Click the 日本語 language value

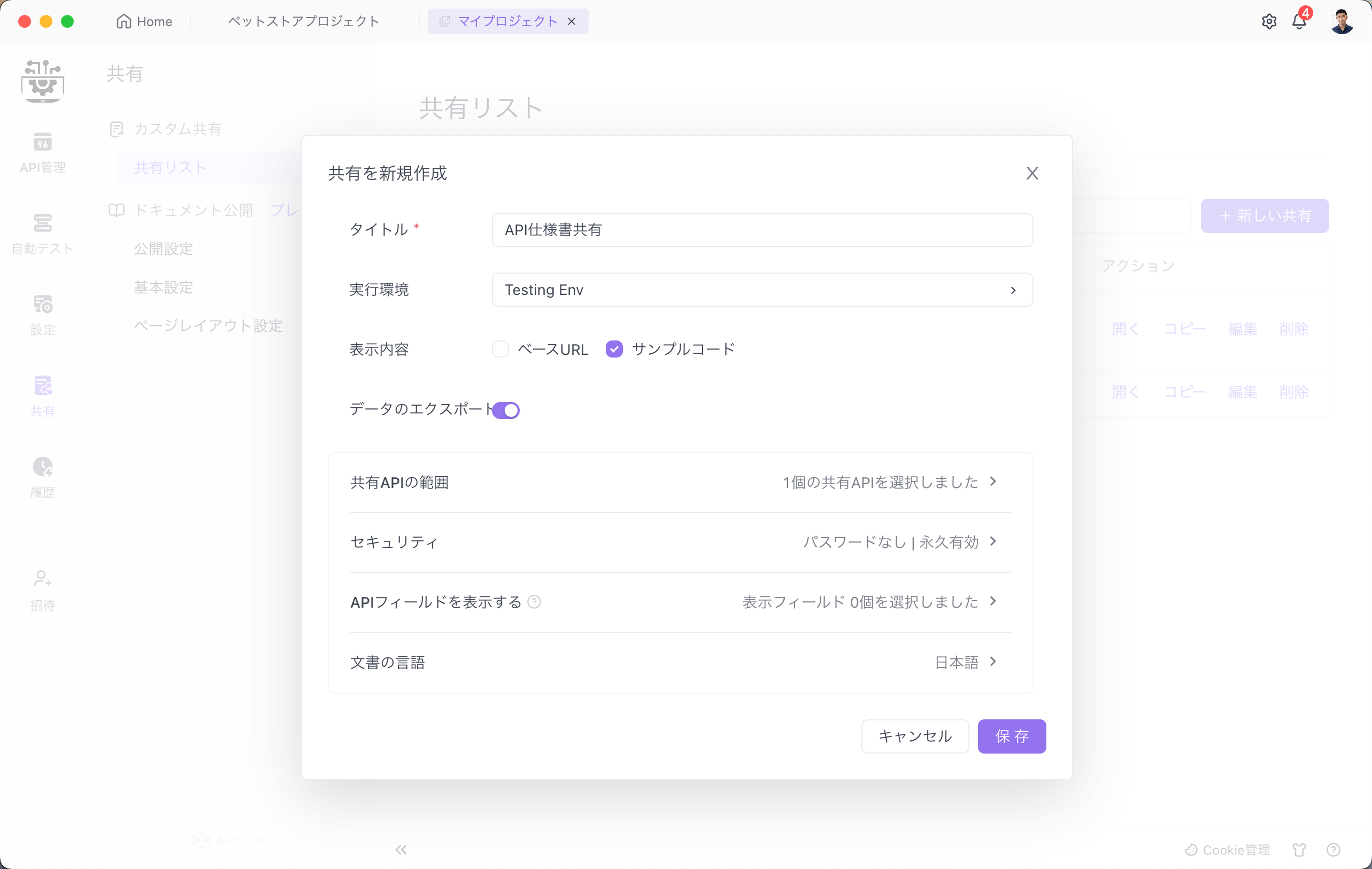point(957,662)
